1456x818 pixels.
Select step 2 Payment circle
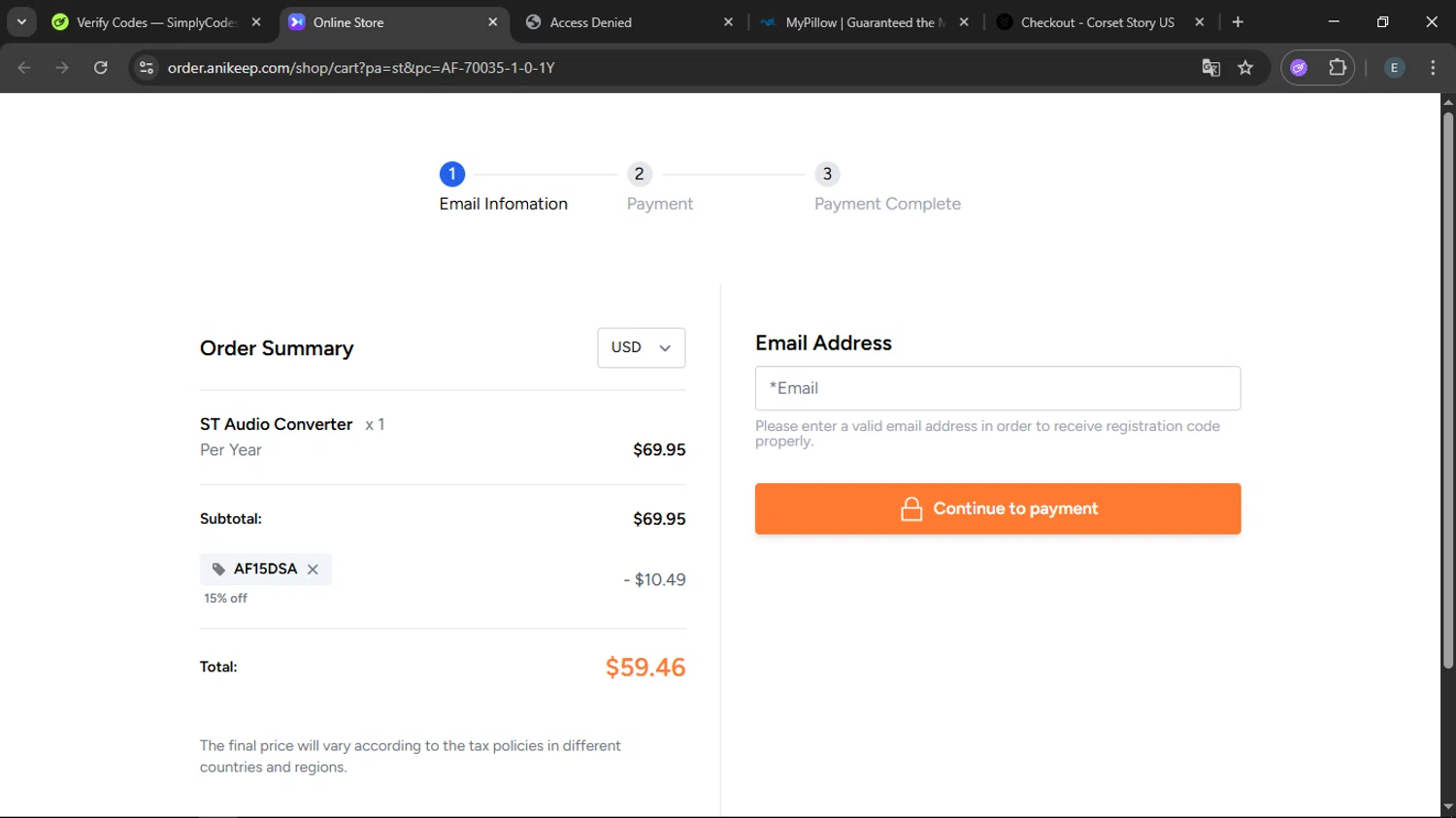tap(639, 174)
